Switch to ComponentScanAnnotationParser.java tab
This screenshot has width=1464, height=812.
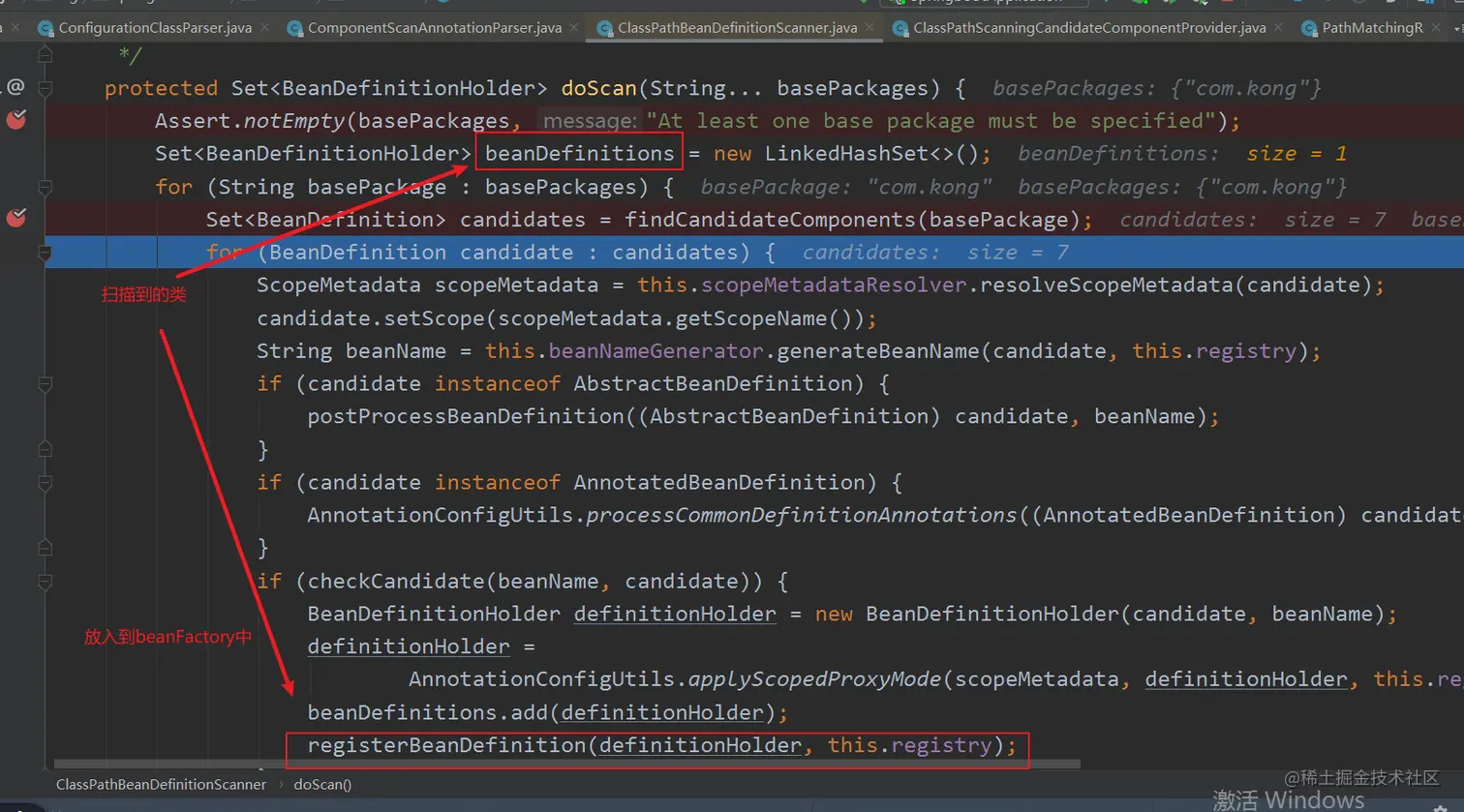(x=434, y=28)
